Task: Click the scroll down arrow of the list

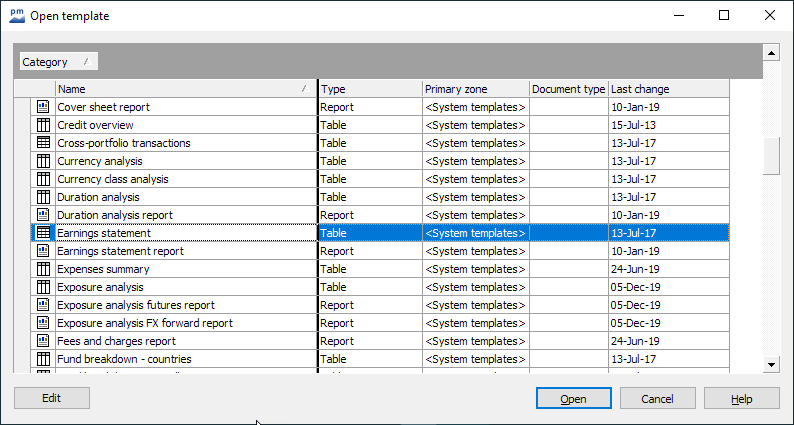Action: coord(771,365)
